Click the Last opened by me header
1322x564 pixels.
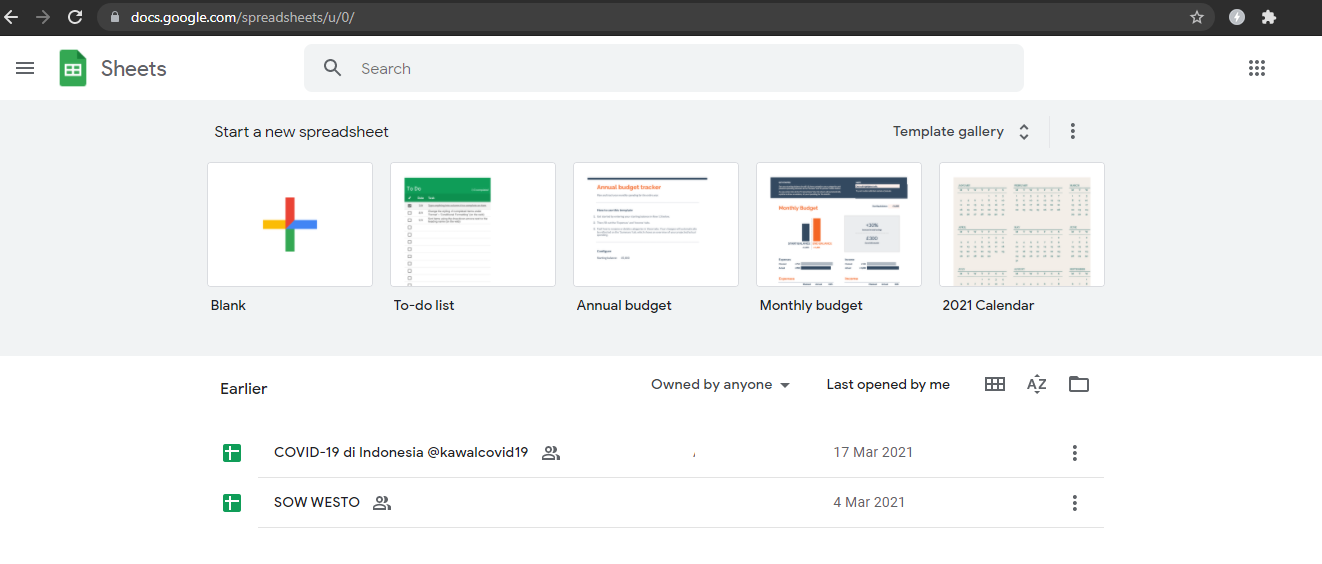[x=888, y=384]
